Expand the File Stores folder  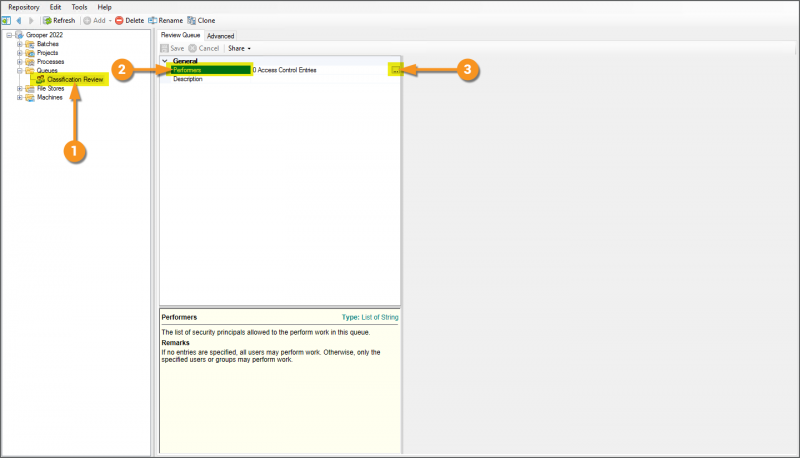[x=19, y=89]
